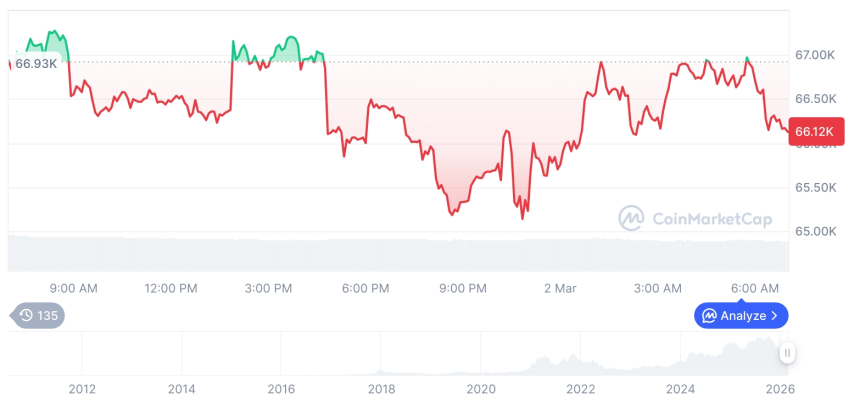This screenshot has height=401, width=860.
Task: Click the 9:00 PM time axis label
Action: point(463,289)
